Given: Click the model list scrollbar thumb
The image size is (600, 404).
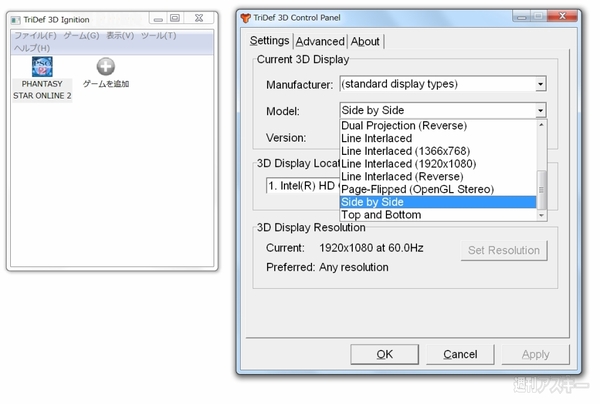Looking at the screenshot, I should [541, 190].
